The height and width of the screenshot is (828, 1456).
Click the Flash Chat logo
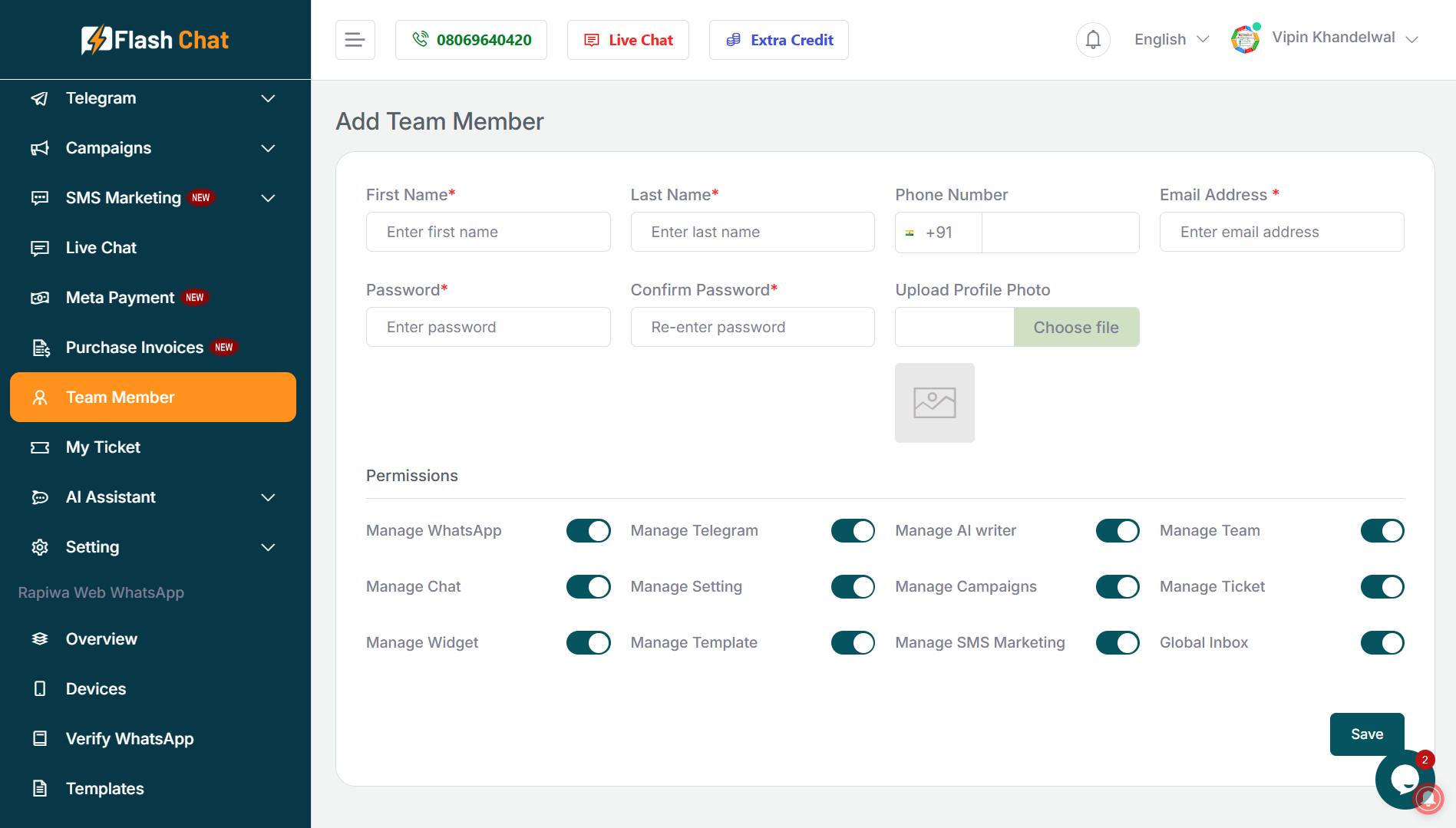click(x=155, y=40)
